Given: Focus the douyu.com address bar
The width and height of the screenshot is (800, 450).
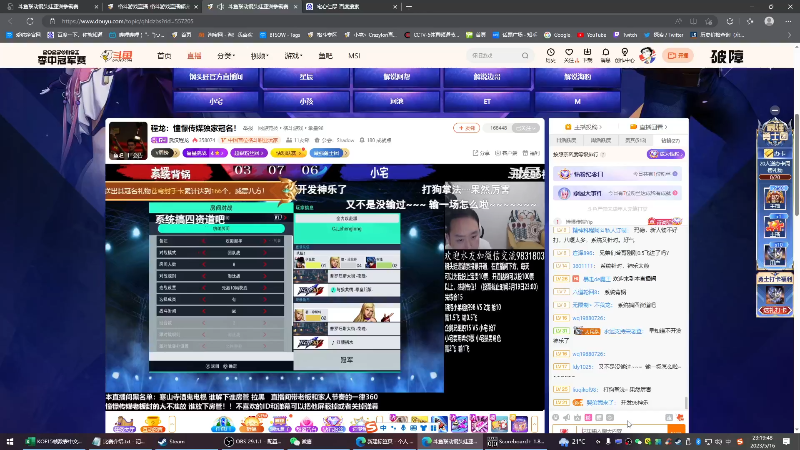Looking at the screenshot, I should pos(357,21).
